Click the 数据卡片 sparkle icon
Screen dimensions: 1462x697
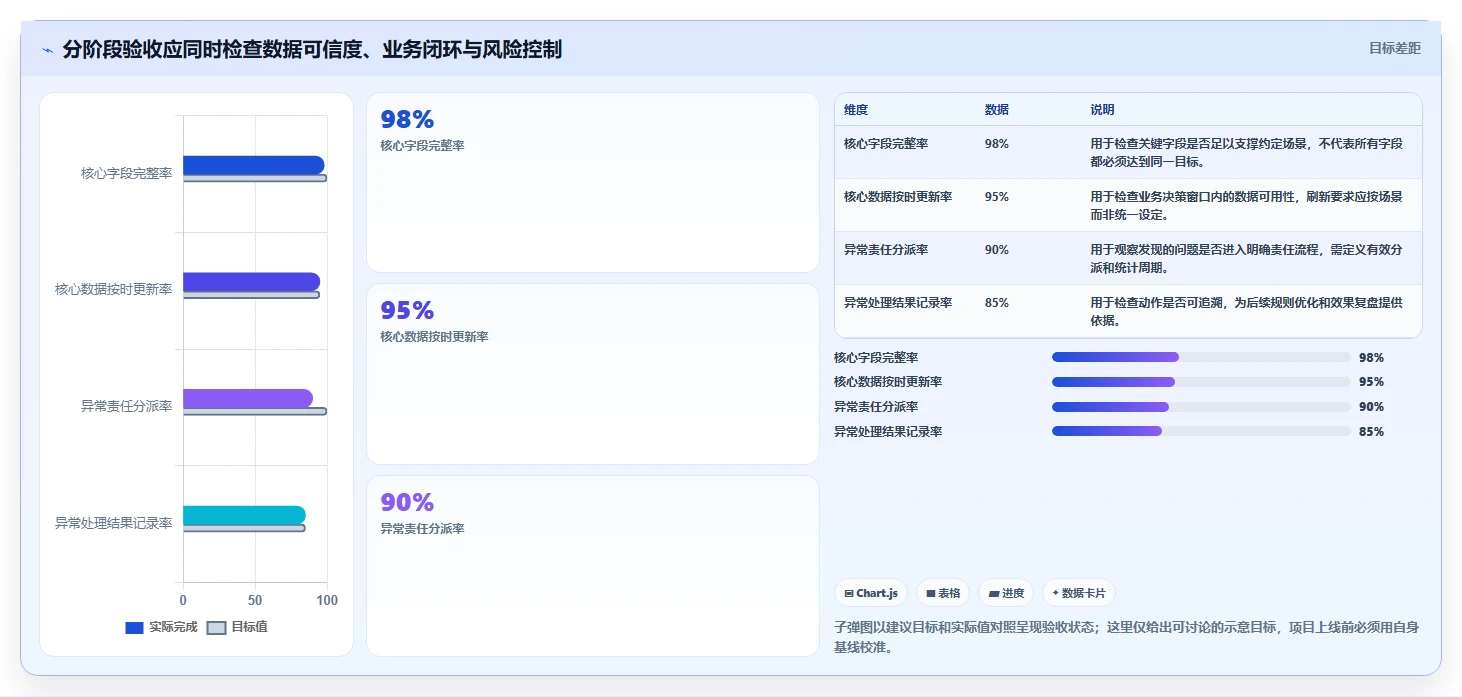pos(1055,593)
